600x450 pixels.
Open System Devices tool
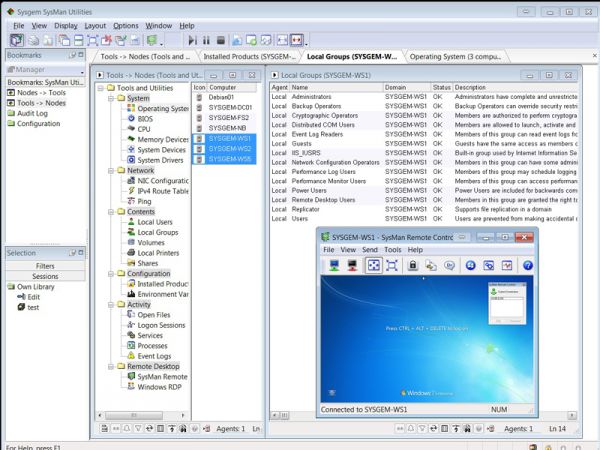161,150
